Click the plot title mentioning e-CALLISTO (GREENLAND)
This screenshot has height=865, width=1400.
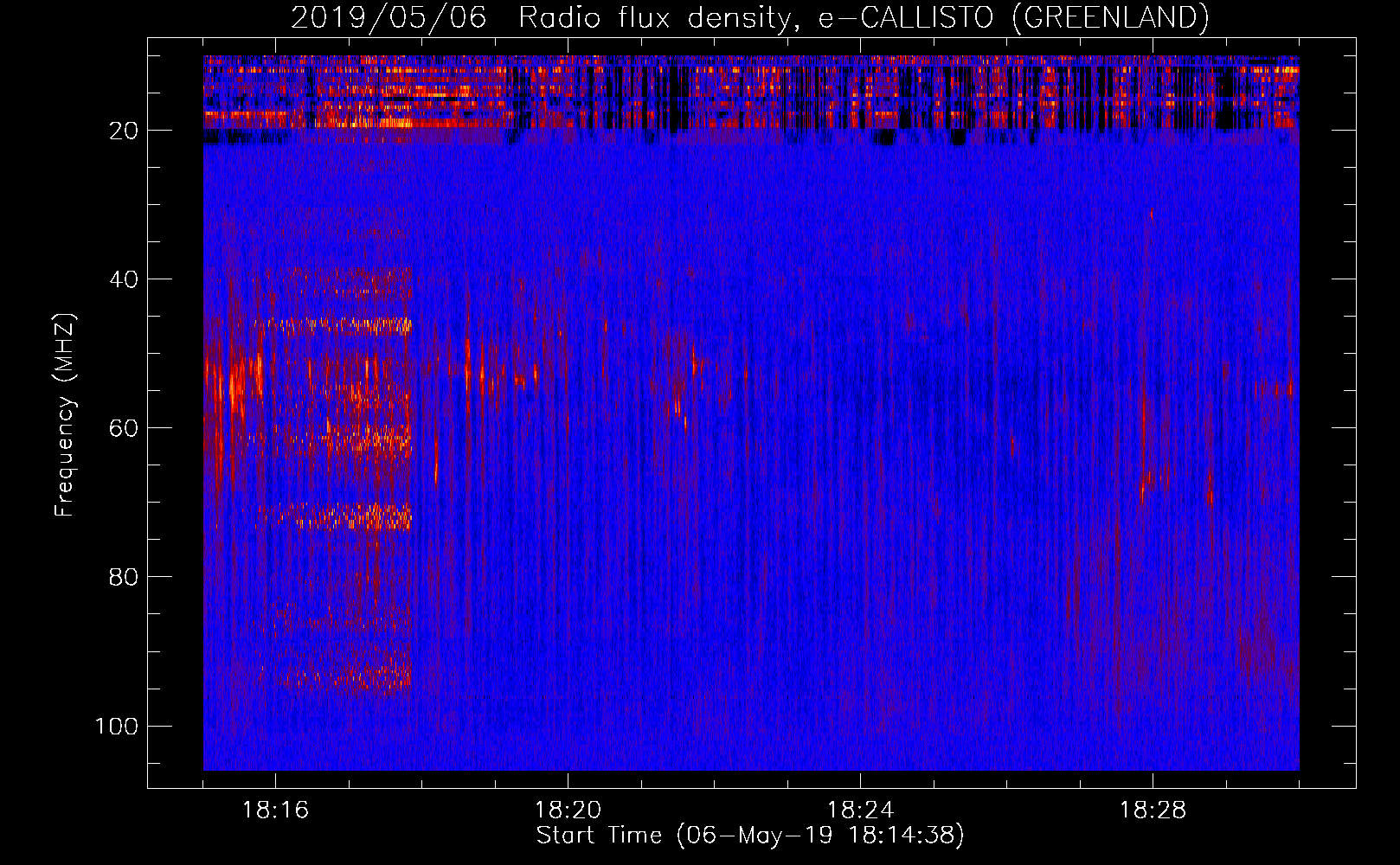pyautogui.click(x=749, y=17)
